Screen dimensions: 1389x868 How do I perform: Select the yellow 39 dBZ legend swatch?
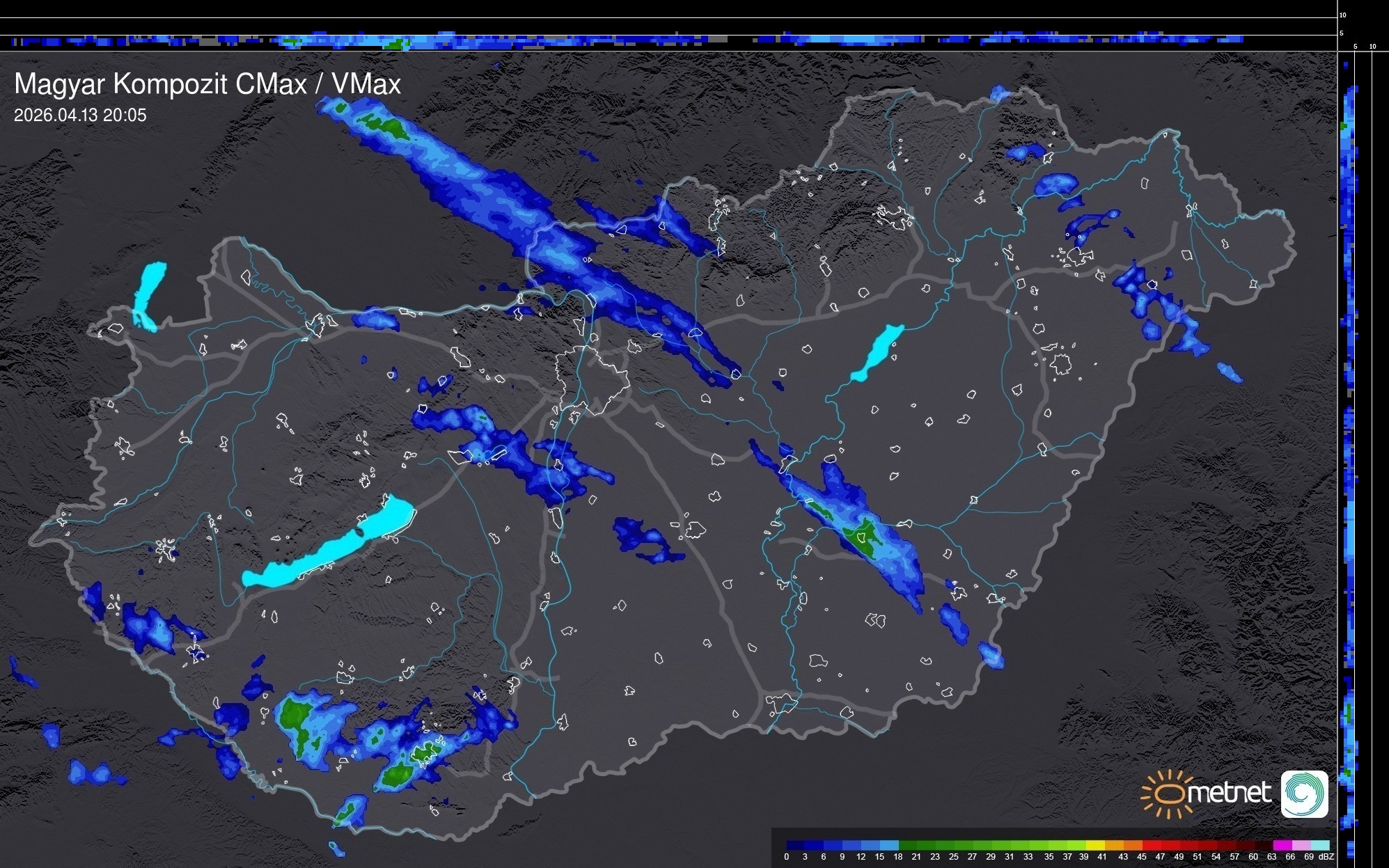click(x=1095, y=845)
